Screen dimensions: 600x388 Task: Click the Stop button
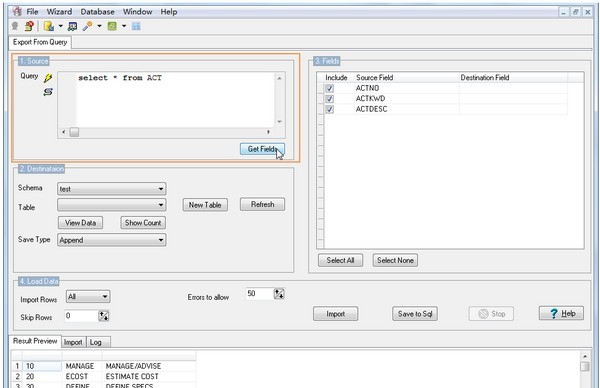click(x=491, y=314)
